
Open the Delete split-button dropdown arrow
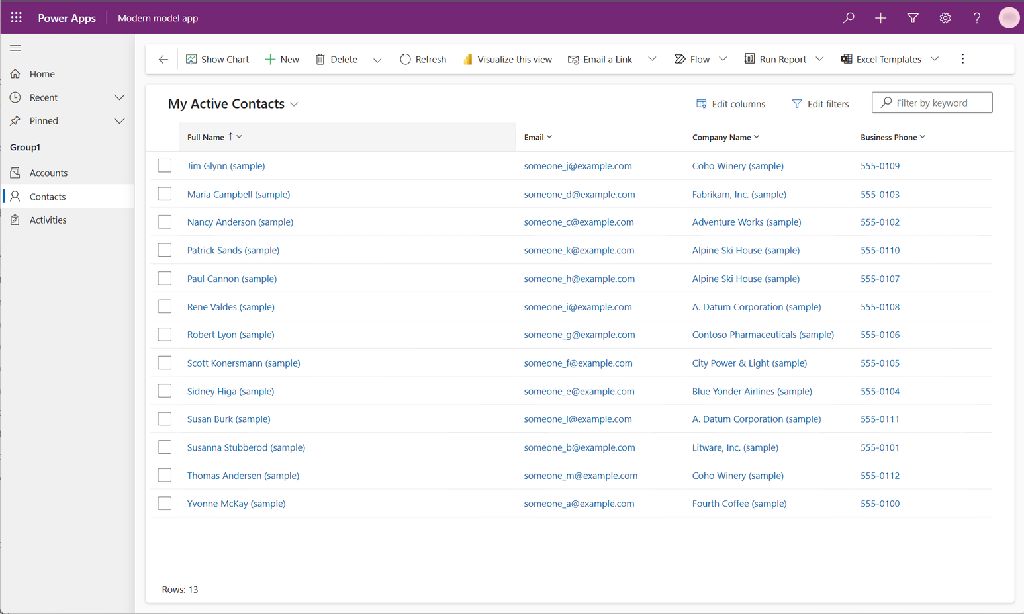coord(377,60)
